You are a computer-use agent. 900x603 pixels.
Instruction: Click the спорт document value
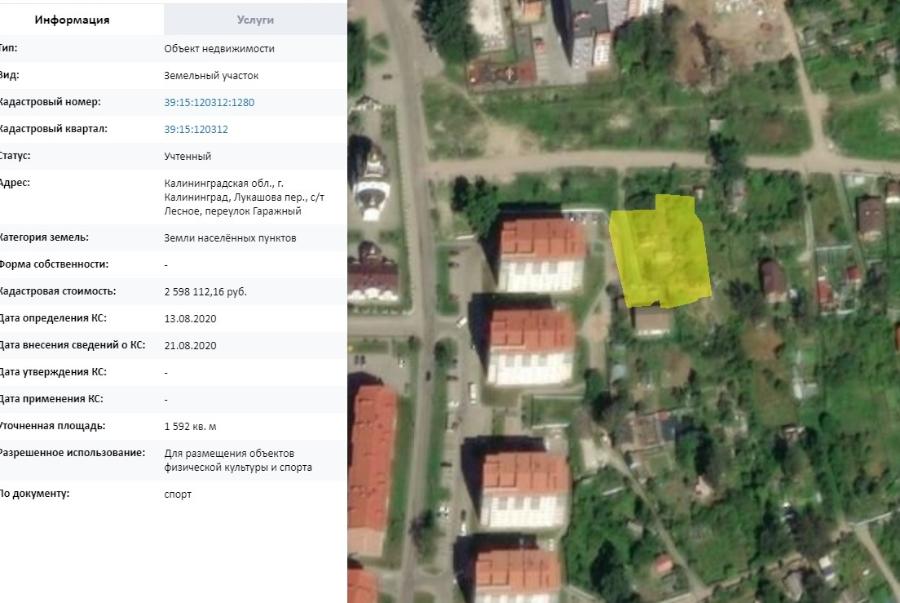pos(177,494)
